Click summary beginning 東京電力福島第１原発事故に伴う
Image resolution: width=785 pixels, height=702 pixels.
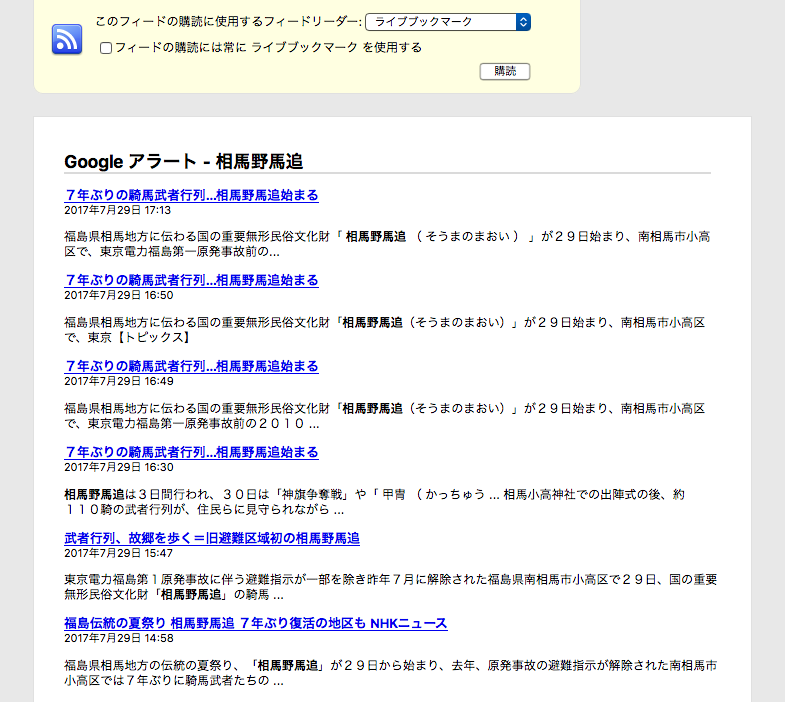coord(390,587)
